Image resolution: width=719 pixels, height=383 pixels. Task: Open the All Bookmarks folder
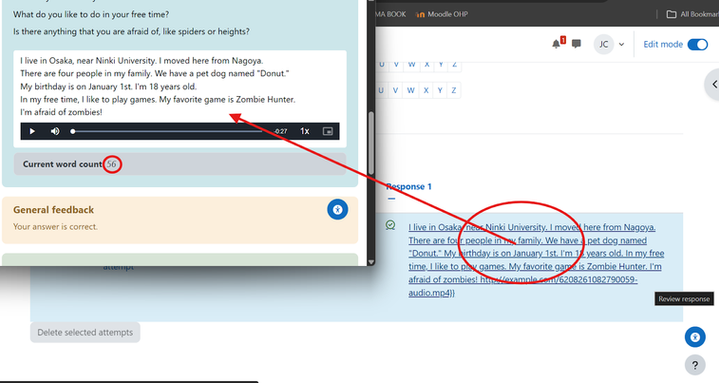pyautogui.click(x=692, y=14)
